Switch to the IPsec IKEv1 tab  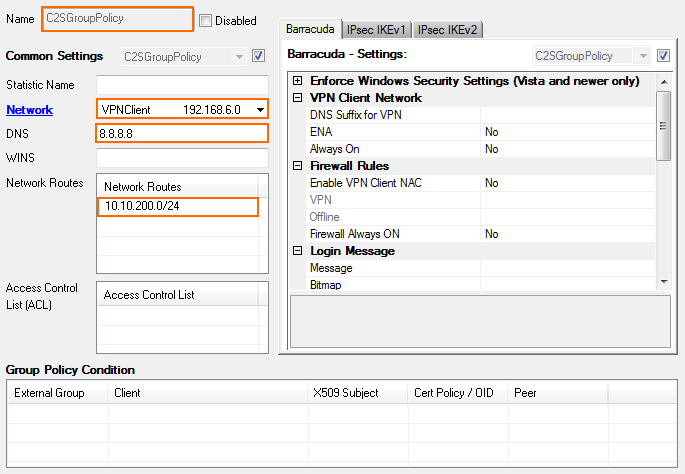point(376,30)
